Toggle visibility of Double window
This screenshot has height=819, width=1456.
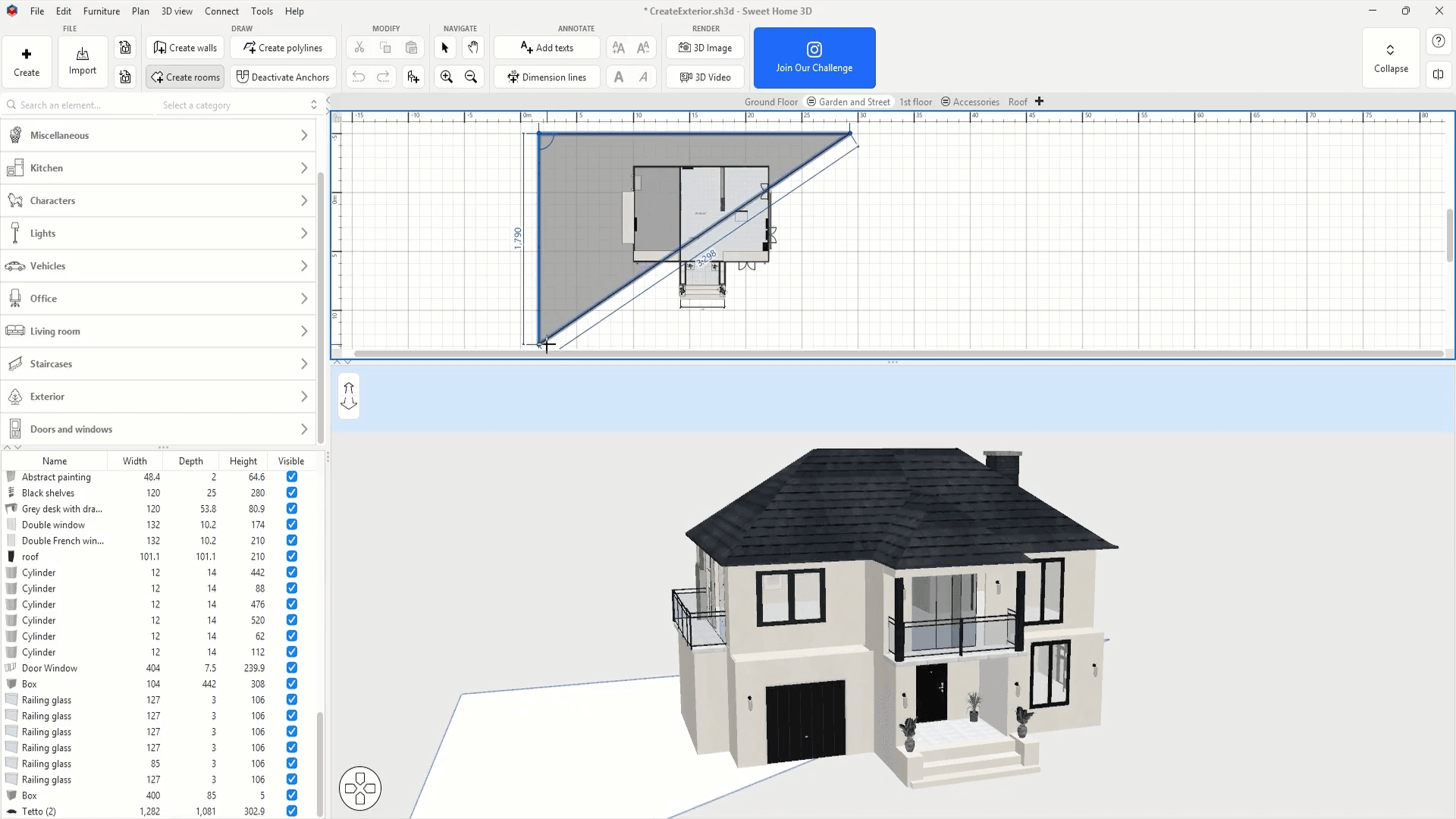coord(292,525)
